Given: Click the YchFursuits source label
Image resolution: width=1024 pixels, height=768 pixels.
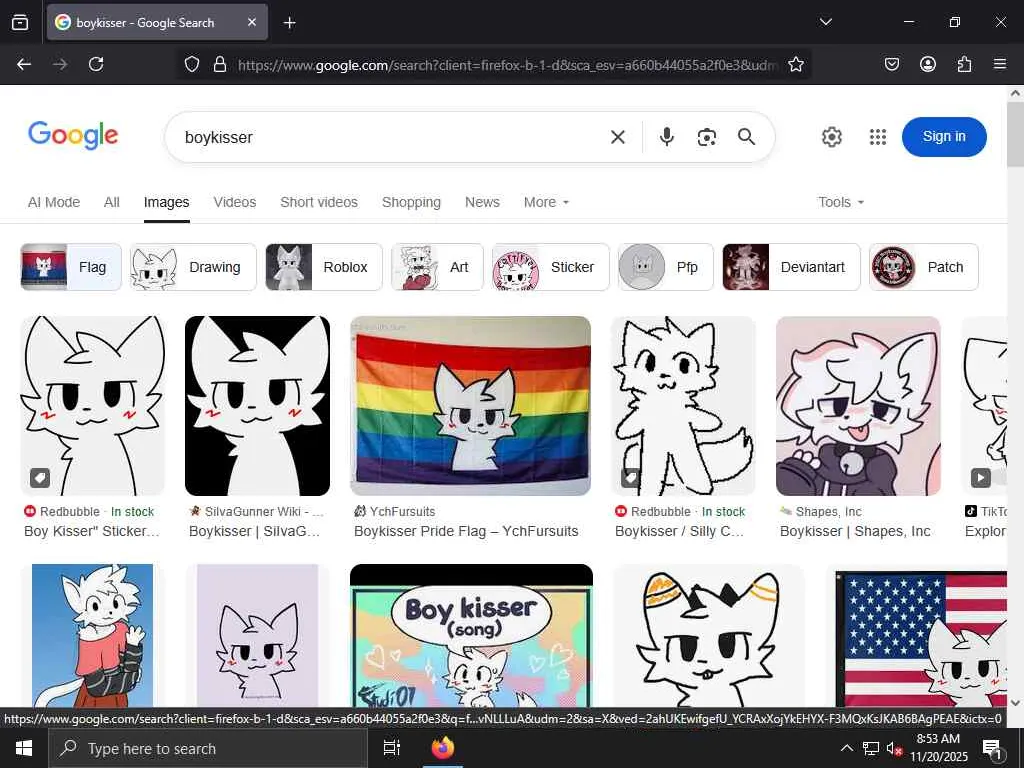Looking at the screenshot, I should tap(394, 511).
